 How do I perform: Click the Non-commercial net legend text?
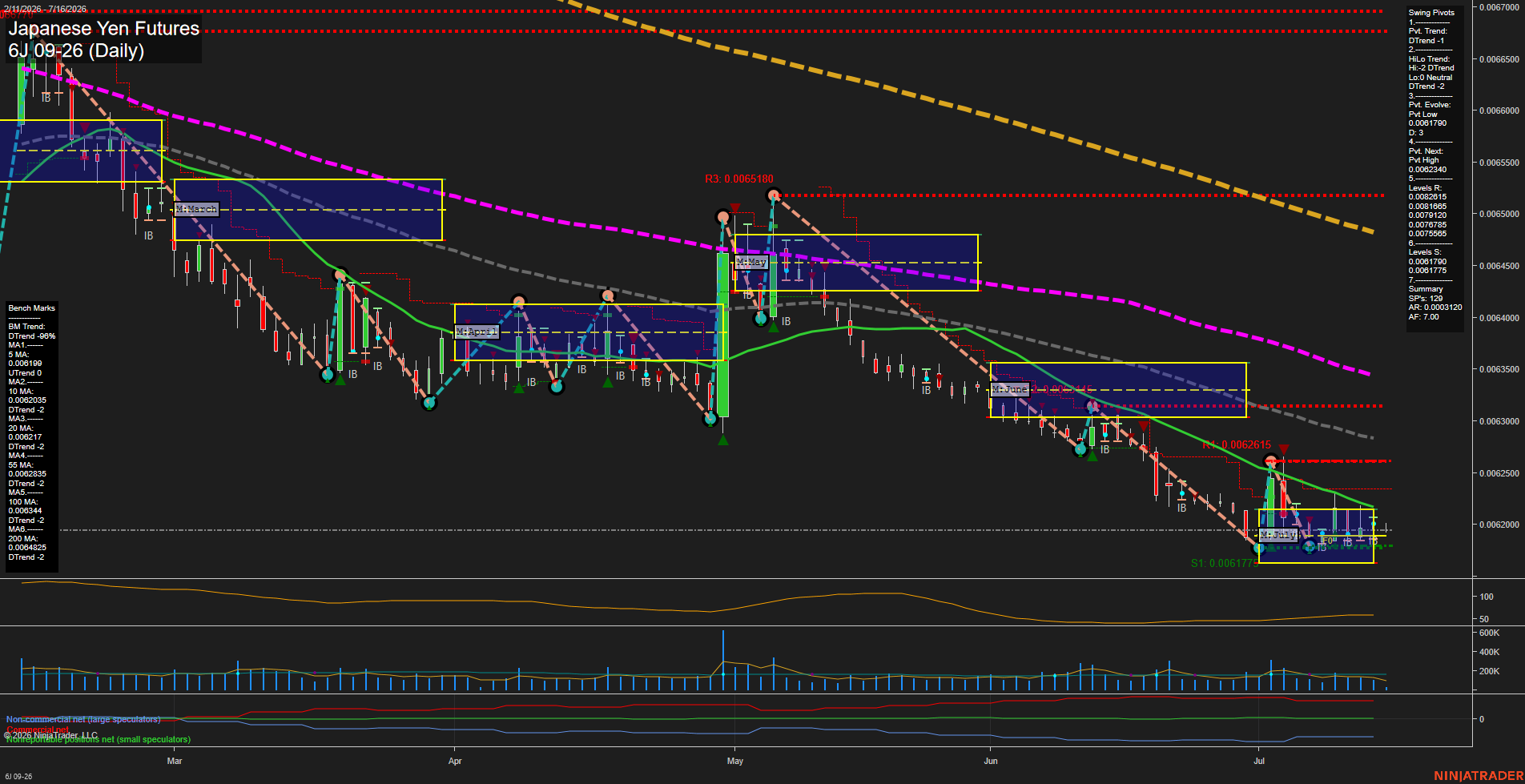click(x=83, y=719)
